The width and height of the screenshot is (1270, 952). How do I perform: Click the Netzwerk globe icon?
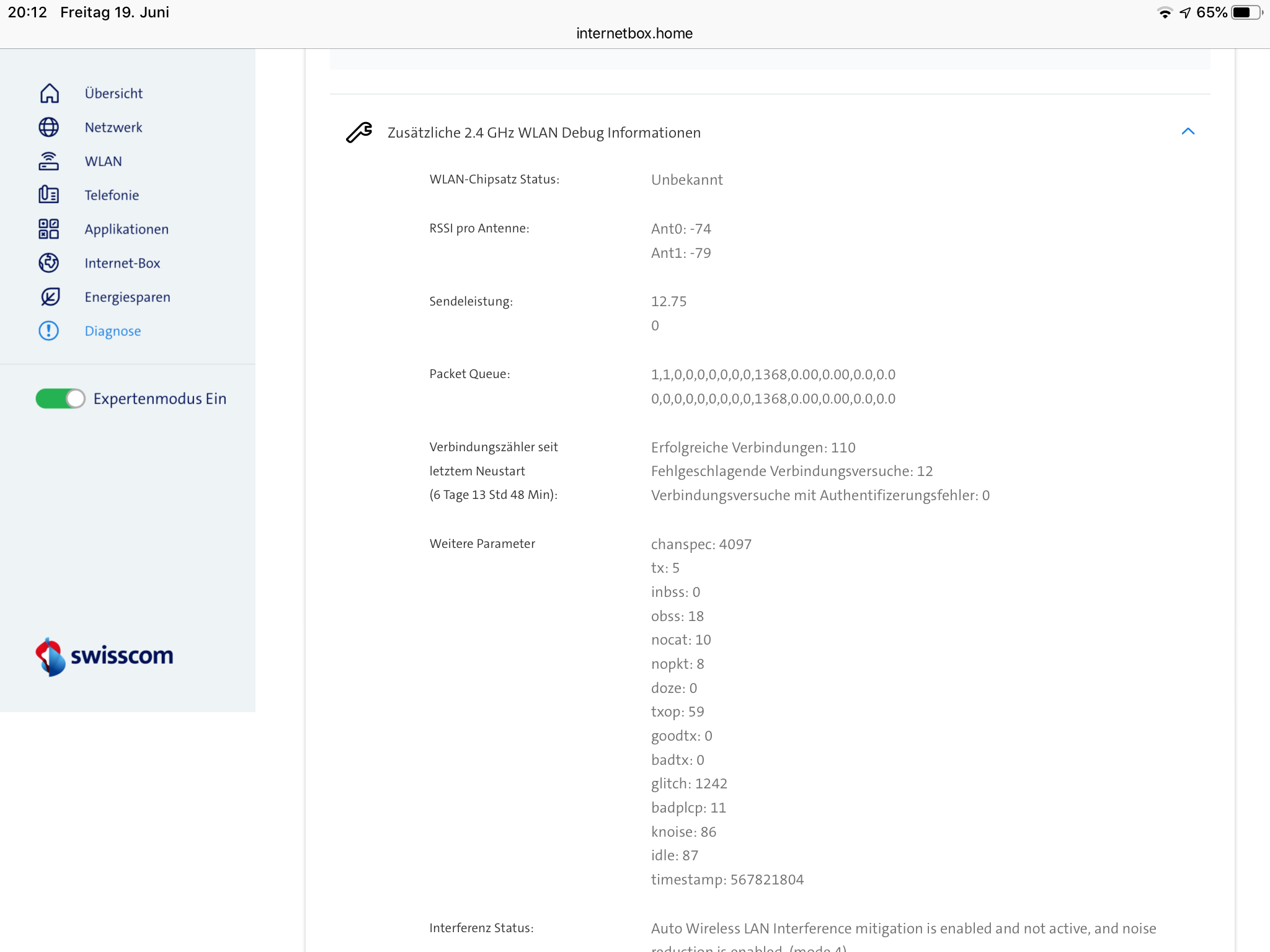[49, 127]
